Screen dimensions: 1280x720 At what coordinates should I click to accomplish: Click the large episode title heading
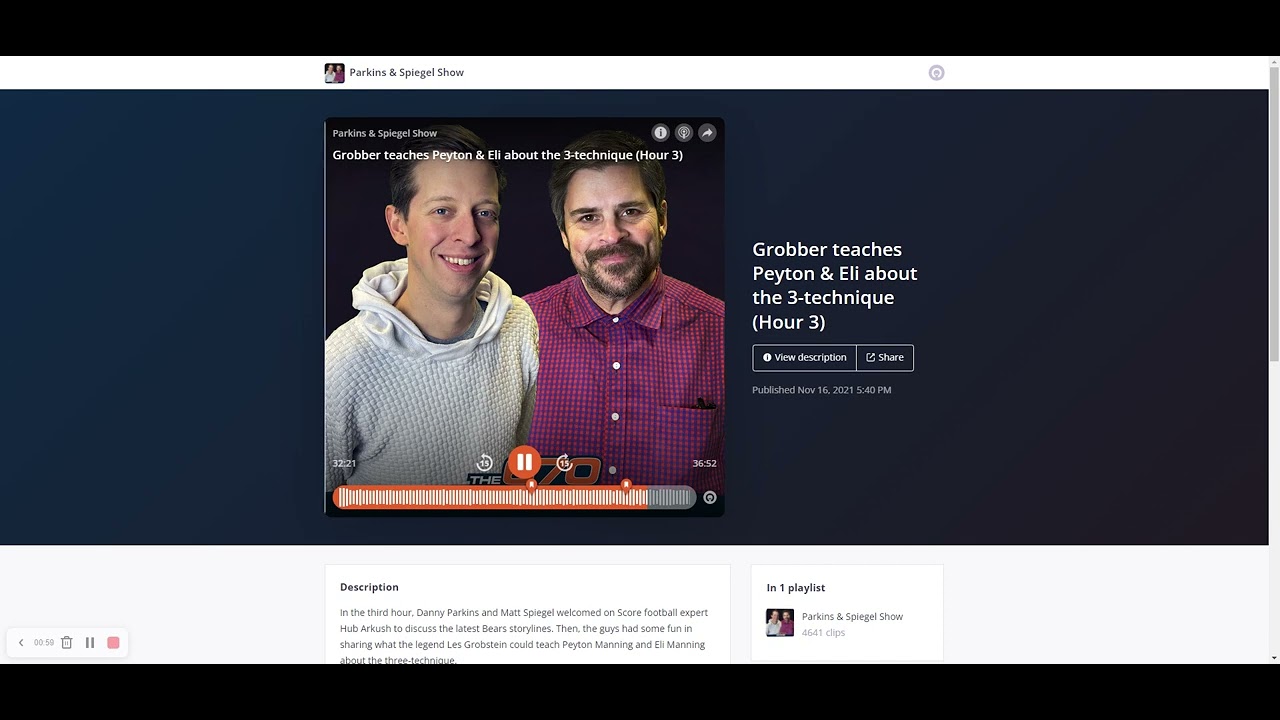(x=835, y=285)
